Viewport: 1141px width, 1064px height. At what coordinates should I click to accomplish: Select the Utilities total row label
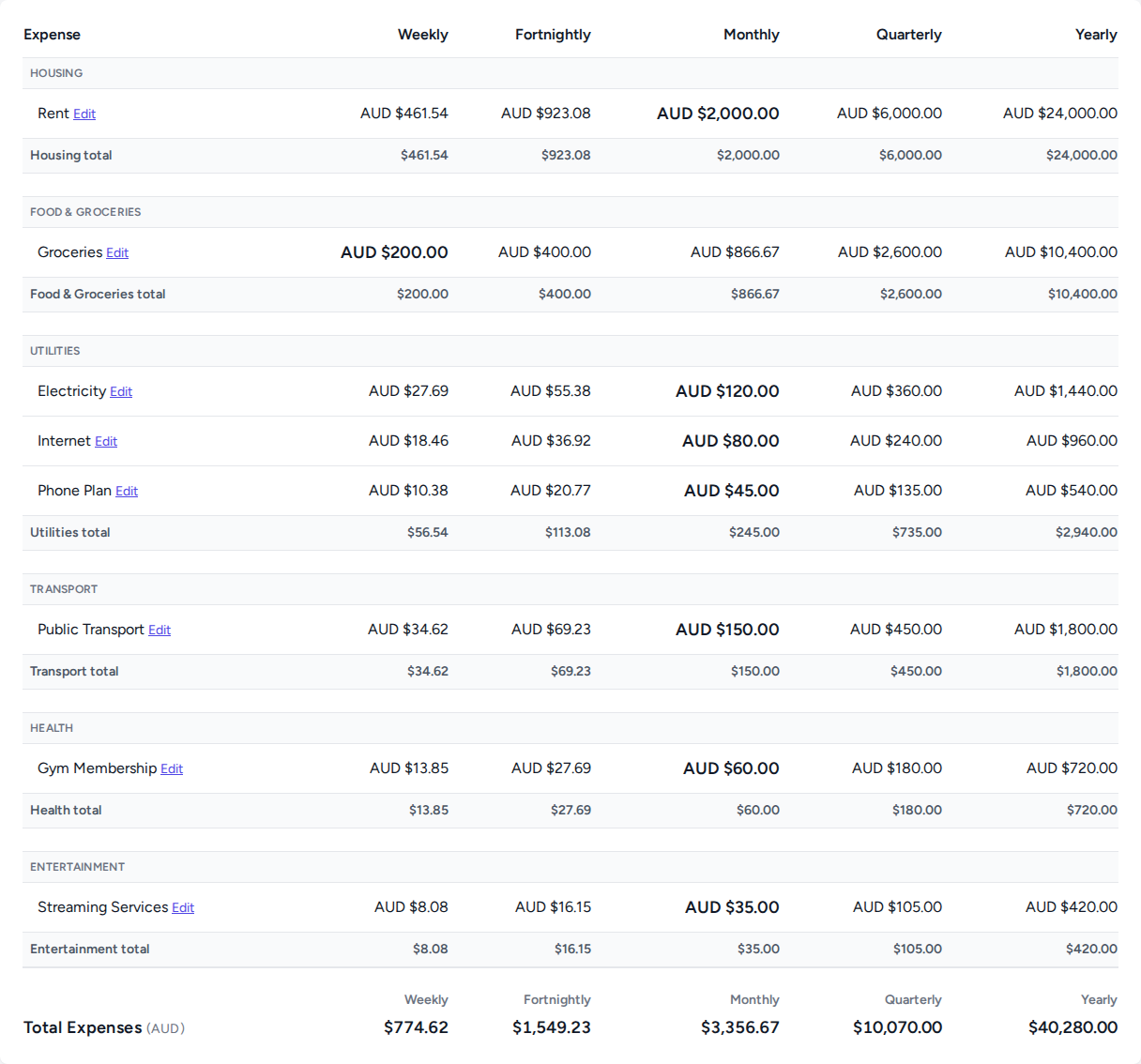tap(70, 533)
